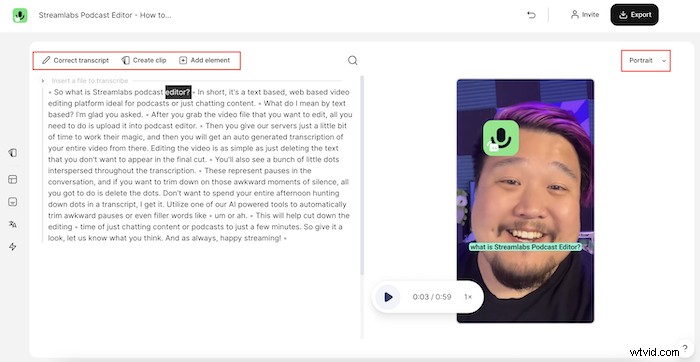Open the Add element option
700x362 pixels.
(x=204, y=60)
